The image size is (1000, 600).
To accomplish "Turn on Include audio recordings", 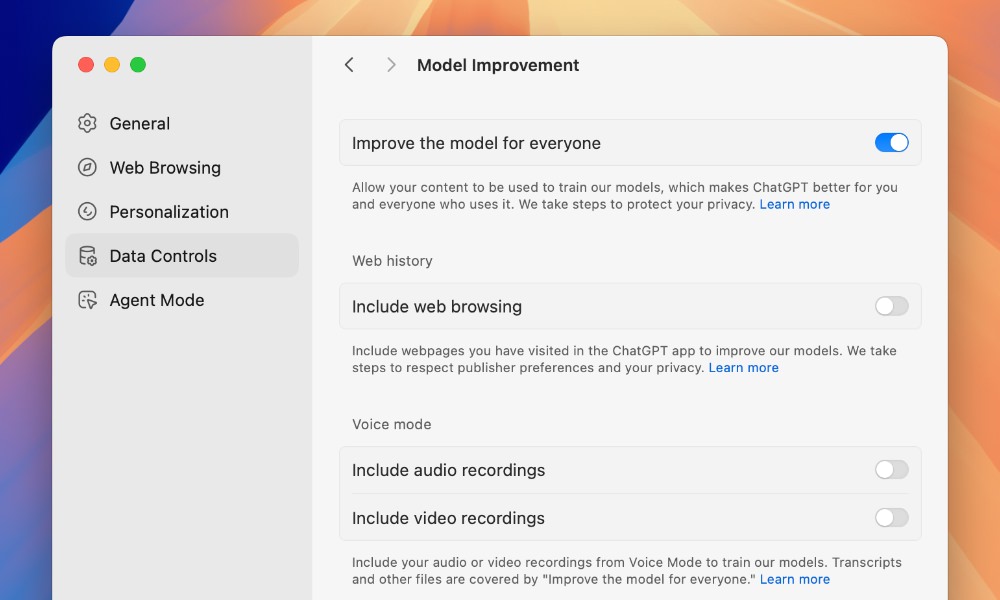I will (891, 470).
